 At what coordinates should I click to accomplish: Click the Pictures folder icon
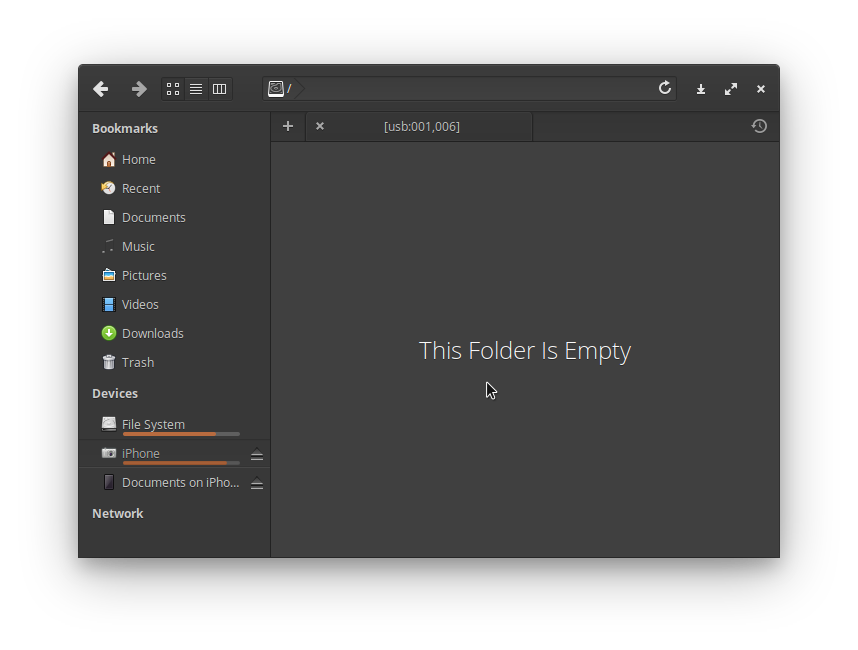pyautogui.click(x=109, y=275)
